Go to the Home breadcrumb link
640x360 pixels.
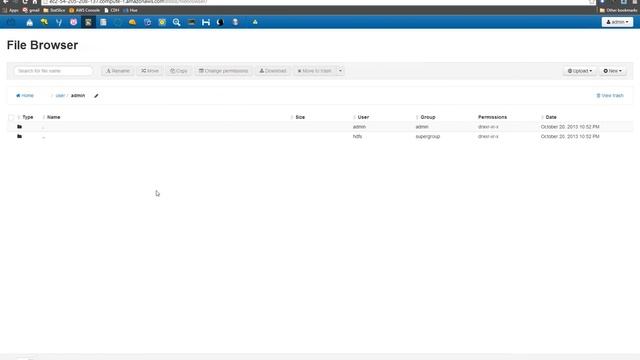click(25, 96)
